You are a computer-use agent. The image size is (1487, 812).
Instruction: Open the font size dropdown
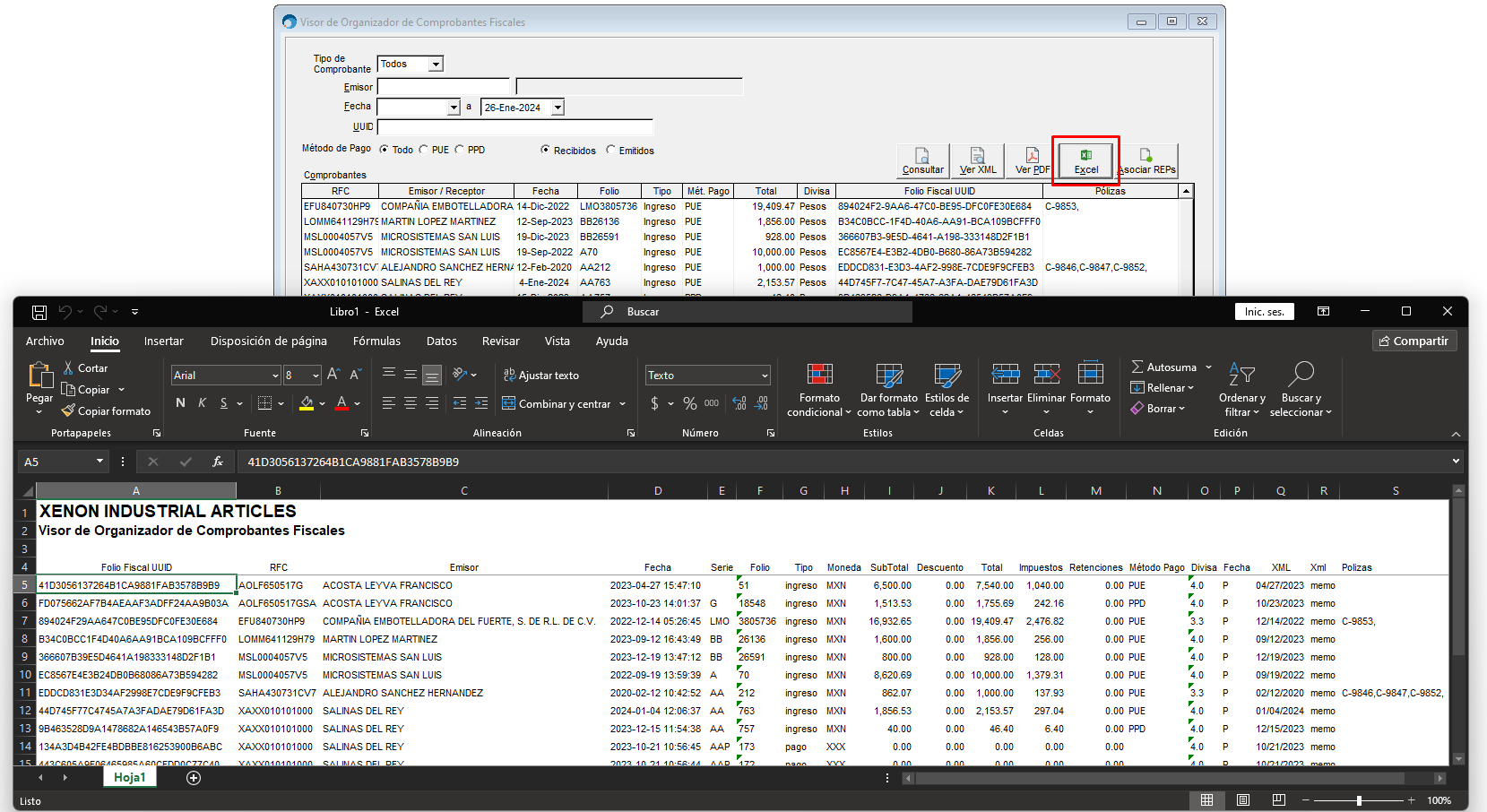pos(316,376)
